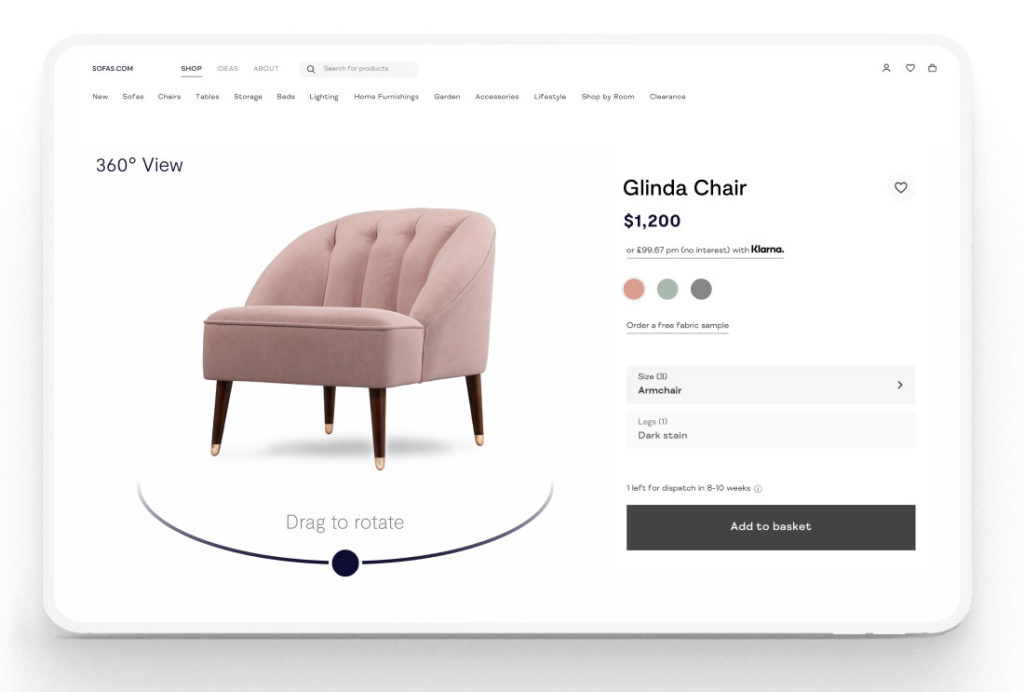
Task: Switch to the IDEAS tab
Action: 227,69
